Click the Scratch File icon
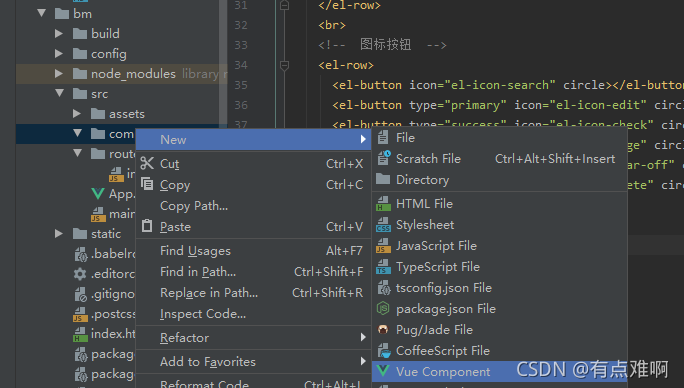The width and height of the screenshot is (684, 388). (x=383, y=158)
